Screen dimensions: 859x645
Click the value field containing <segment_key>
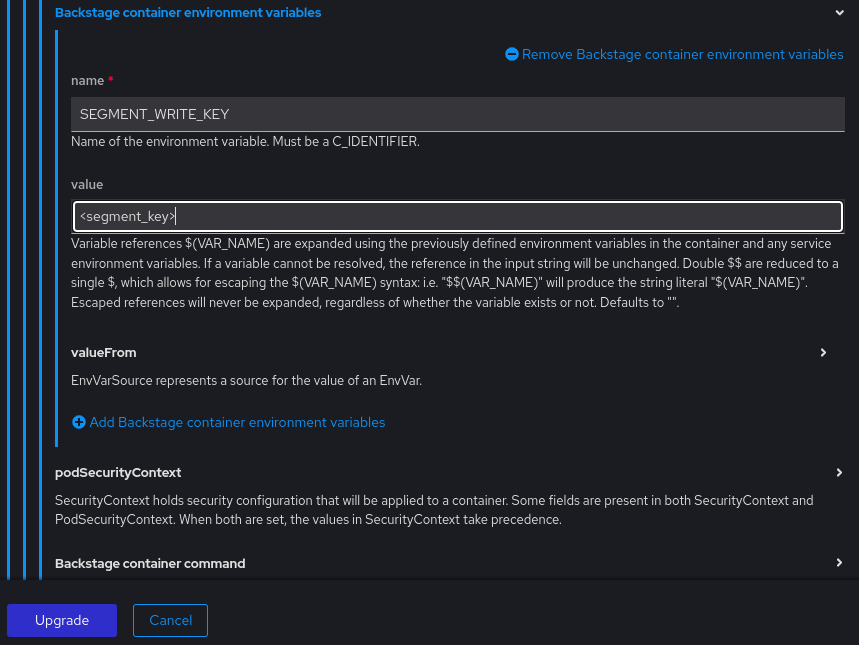(x=458, y=216)
